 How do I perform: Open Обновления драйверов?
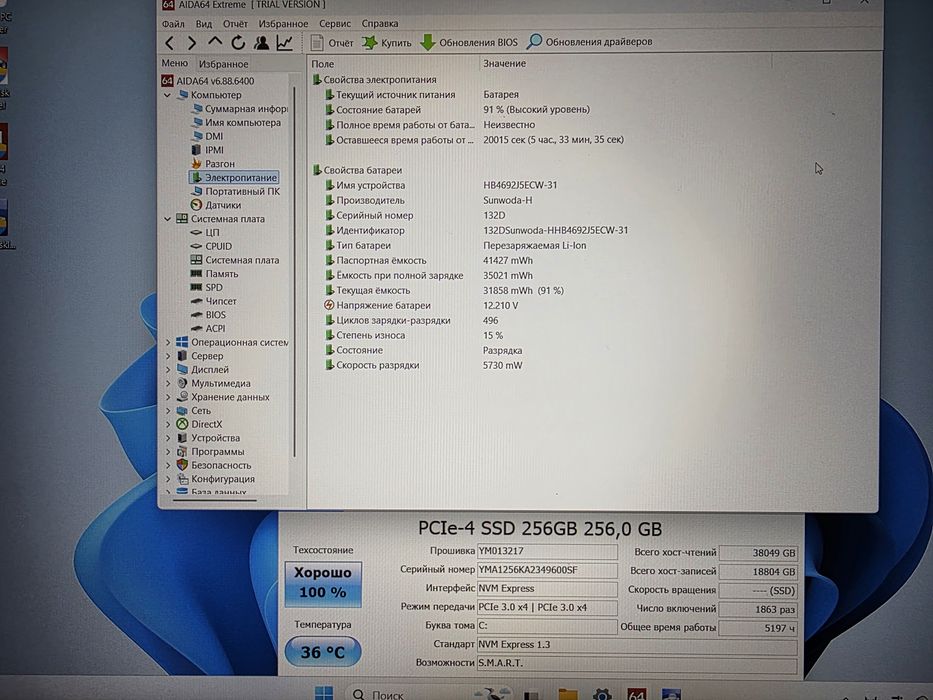(590, 42)
